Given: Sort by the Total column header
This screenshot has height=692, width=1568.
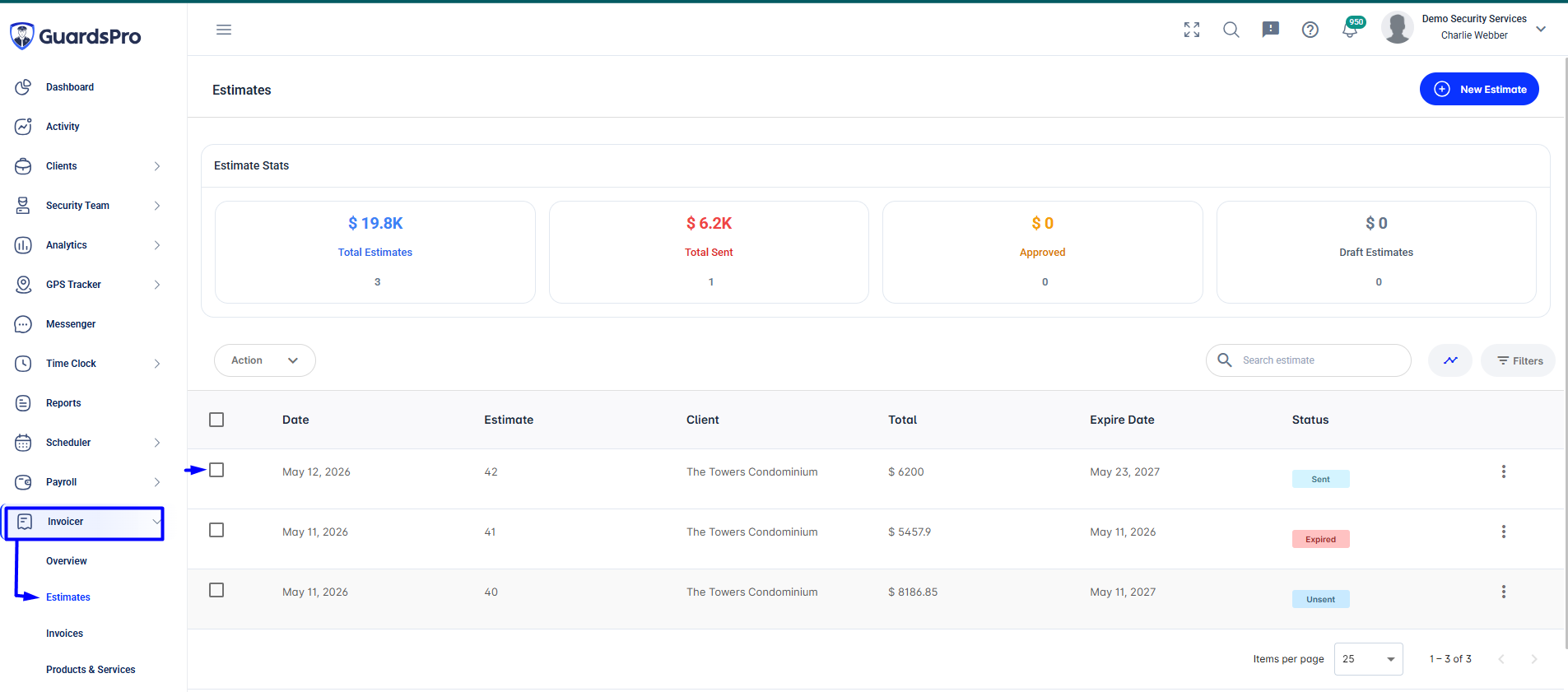Looking at the screenshot, I should (x=902, y=420).
